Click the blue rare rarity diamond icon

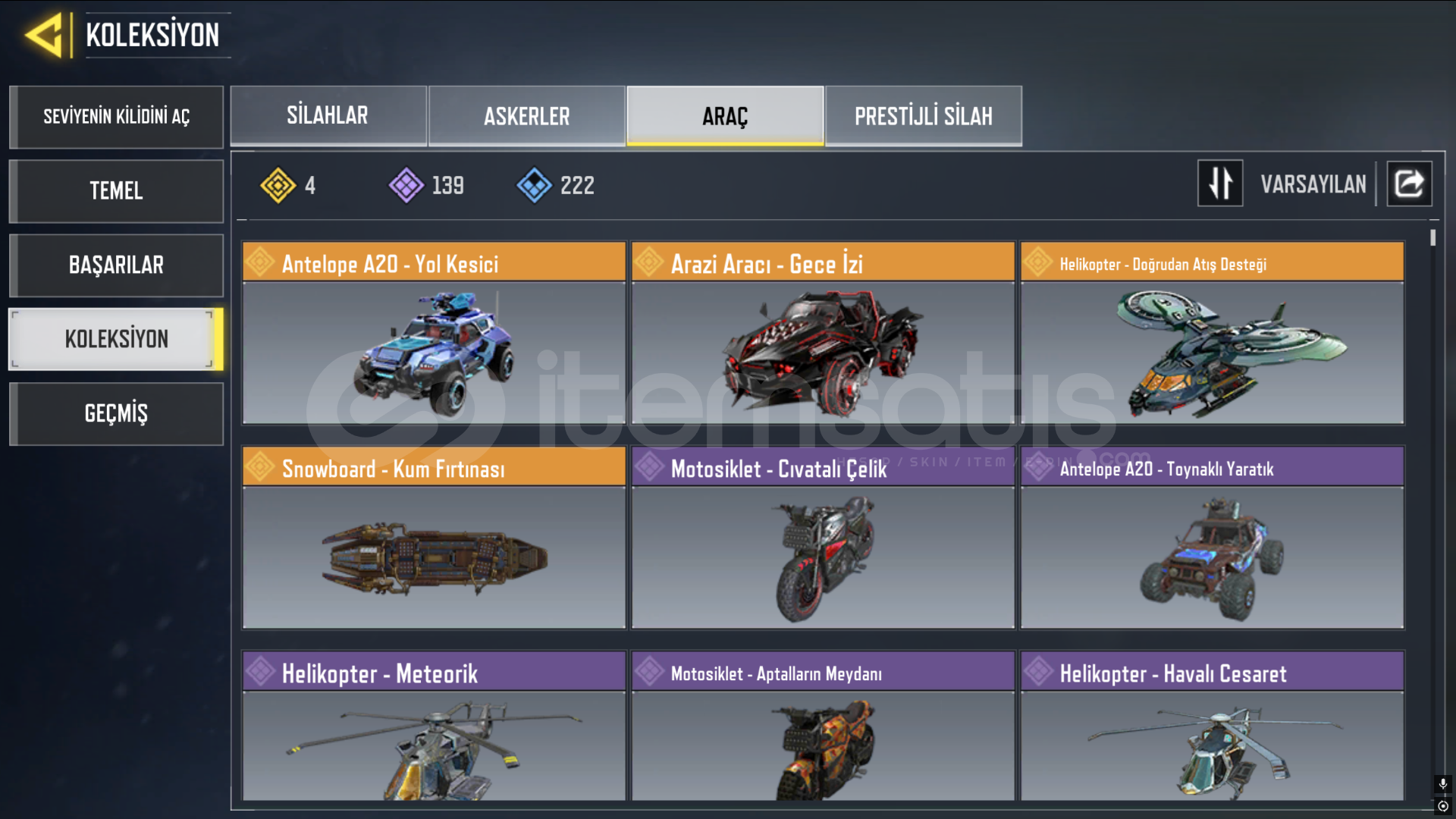tap(535, 185)
